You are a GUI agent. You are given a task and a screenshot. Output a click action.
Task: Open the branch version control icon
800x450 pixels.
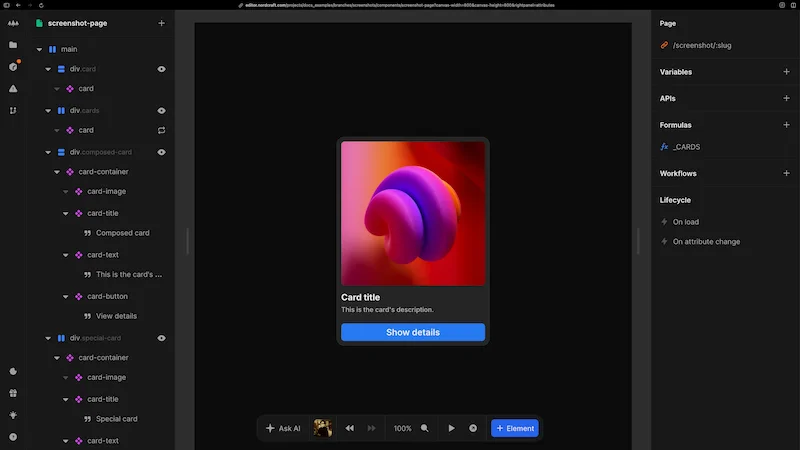pyautogui.click(x=13, y=110)
